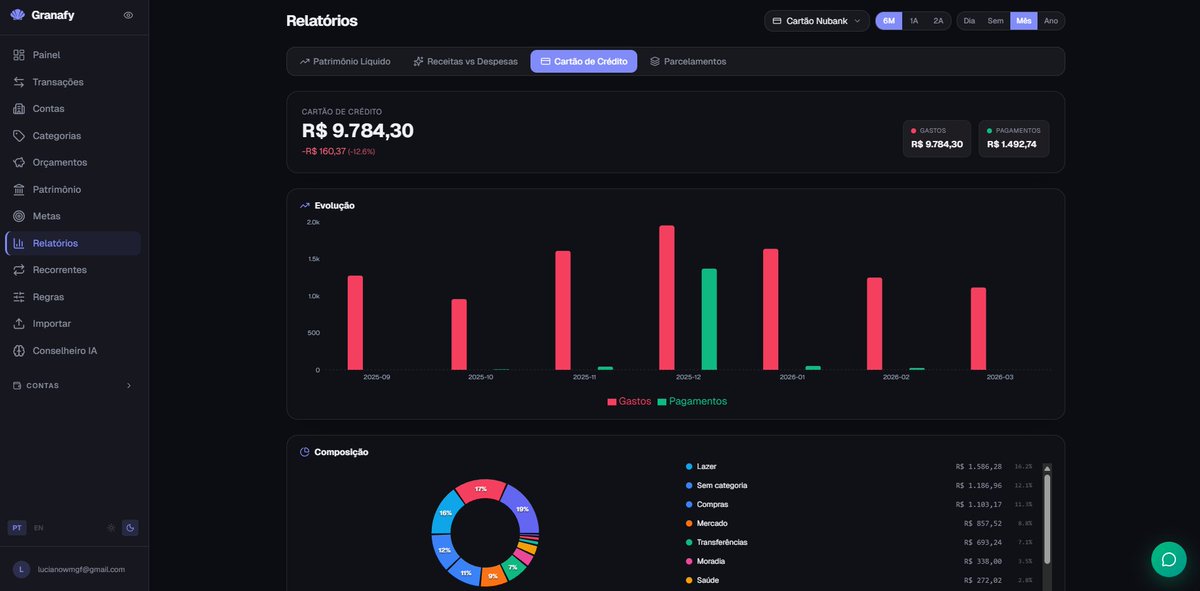Select the Moradia category row
This screenshot has width=1200, height=591.
coord(858,561)
